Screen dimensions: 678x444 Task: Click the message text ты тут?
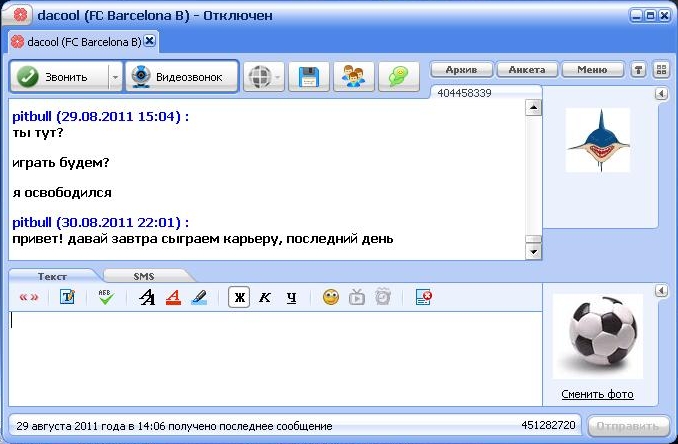coord(38,132)
